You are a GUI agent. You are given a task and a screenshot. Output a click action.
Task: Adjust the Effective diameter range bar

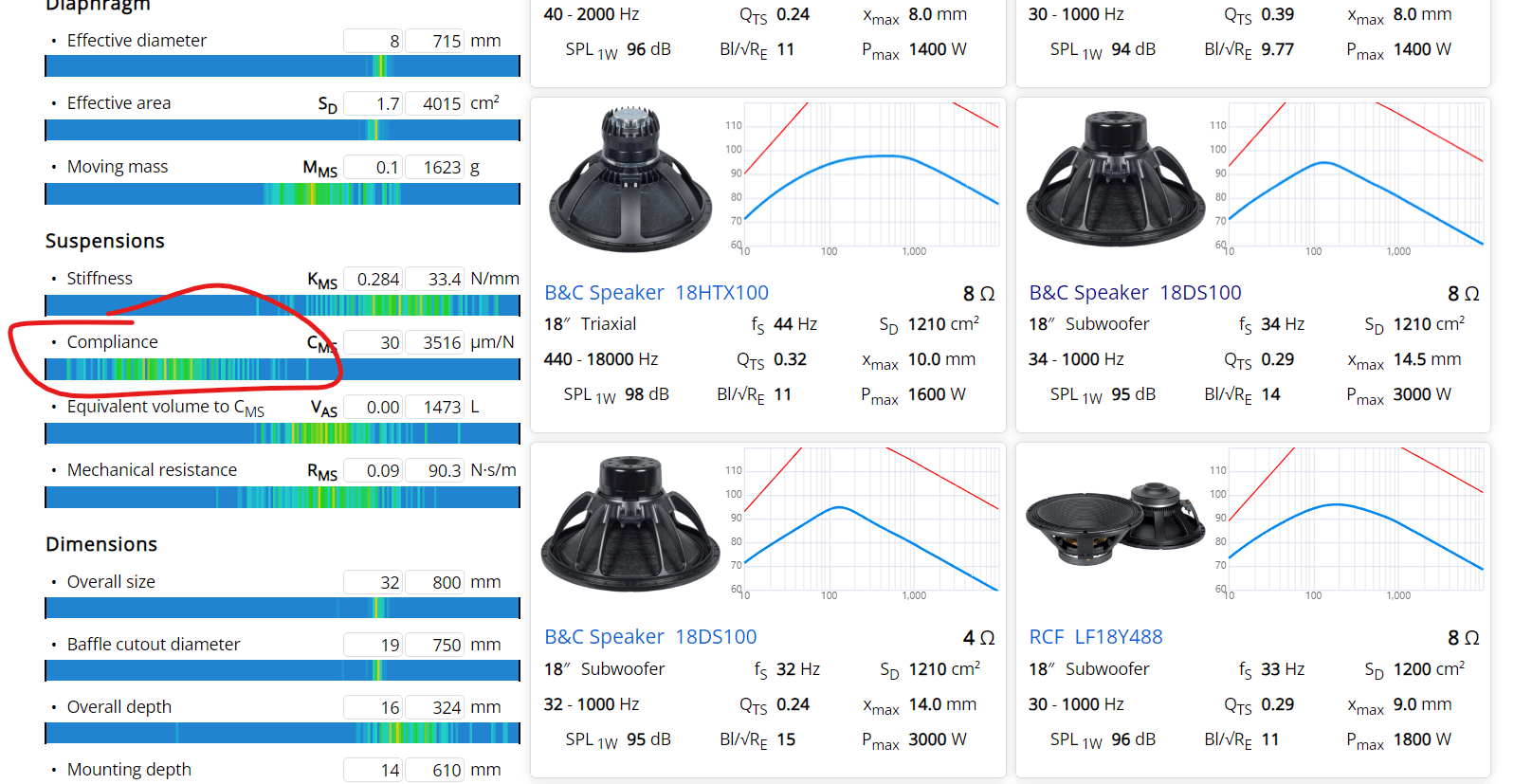coord(283,65)
